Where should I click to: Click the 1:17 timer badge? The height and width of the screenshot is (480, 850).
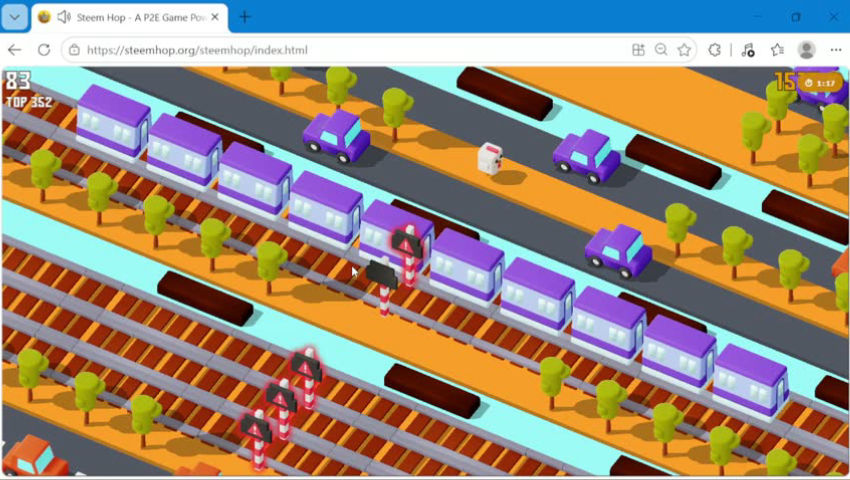click(820, 83)
